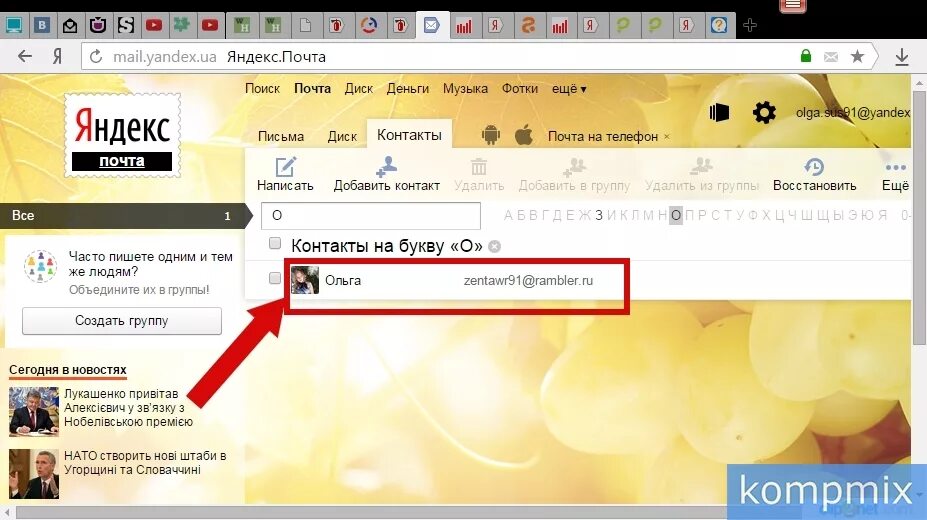
Task: Close the Почта на телефон promo
Action: [667, 136]
